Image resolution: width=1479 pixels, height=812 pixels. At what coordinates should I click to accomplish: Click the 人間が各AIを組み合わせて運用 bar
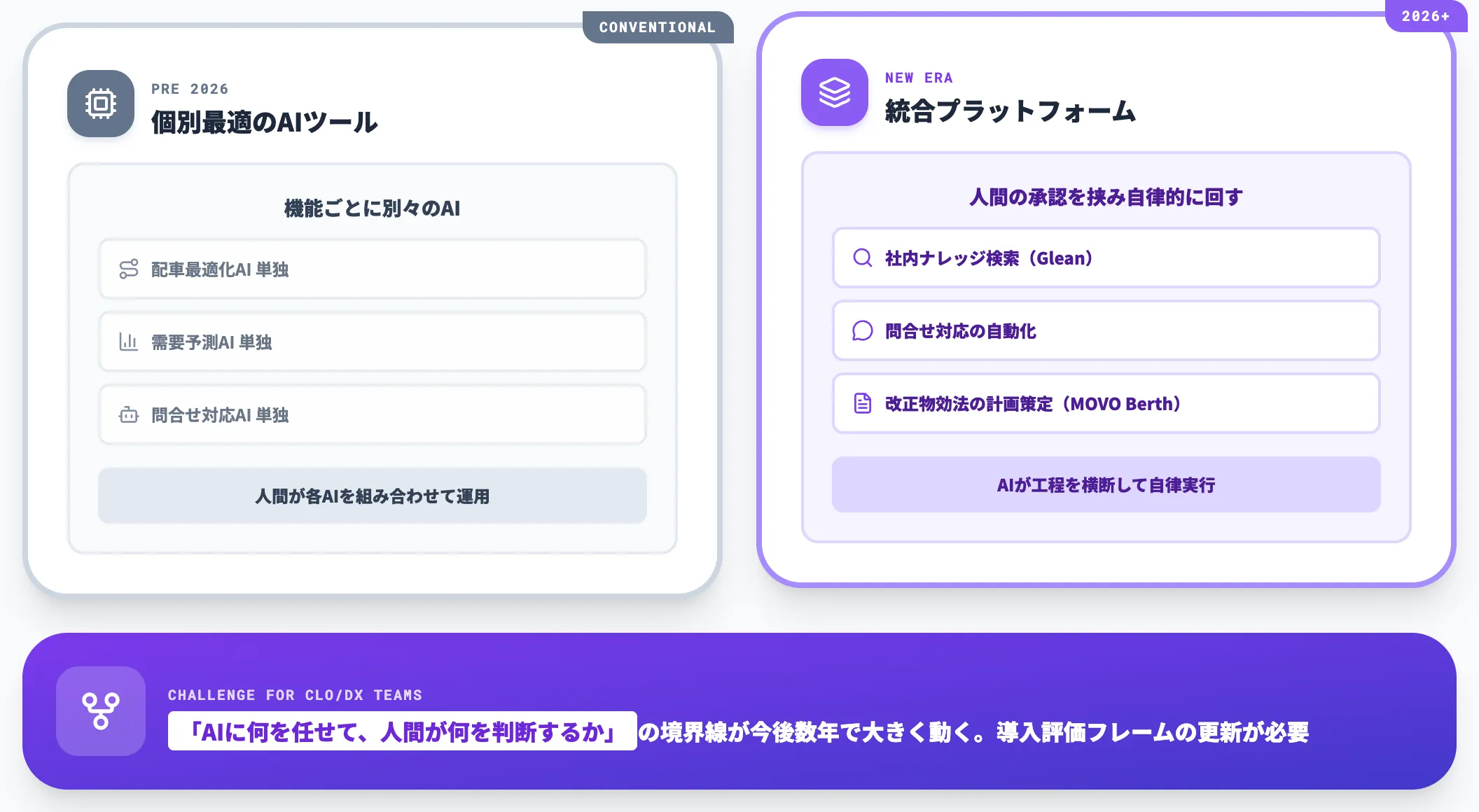click(x=373, y=496)
